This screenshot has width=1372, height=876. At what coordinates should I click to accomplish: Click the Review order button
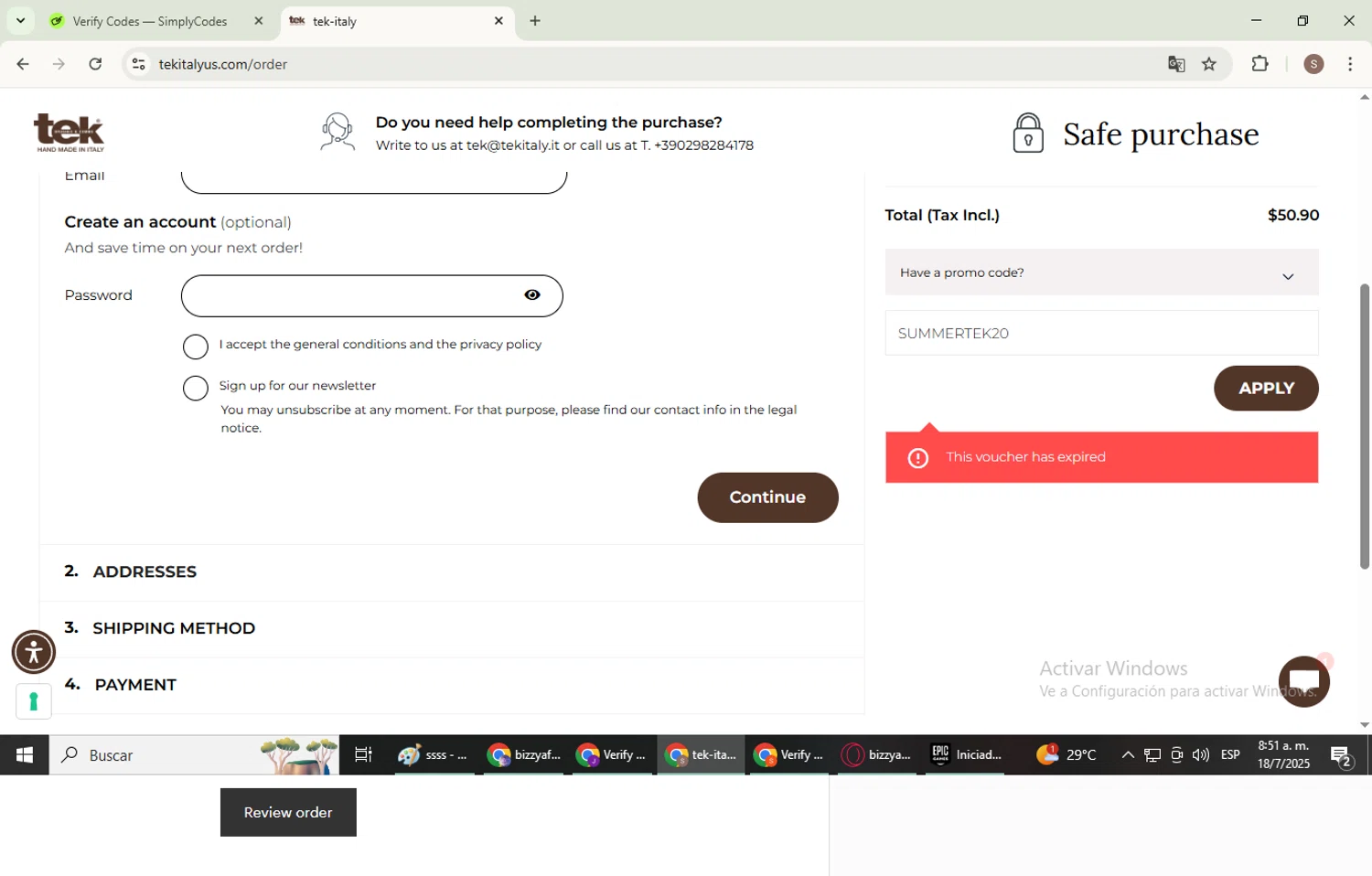[x=288, y=812]
